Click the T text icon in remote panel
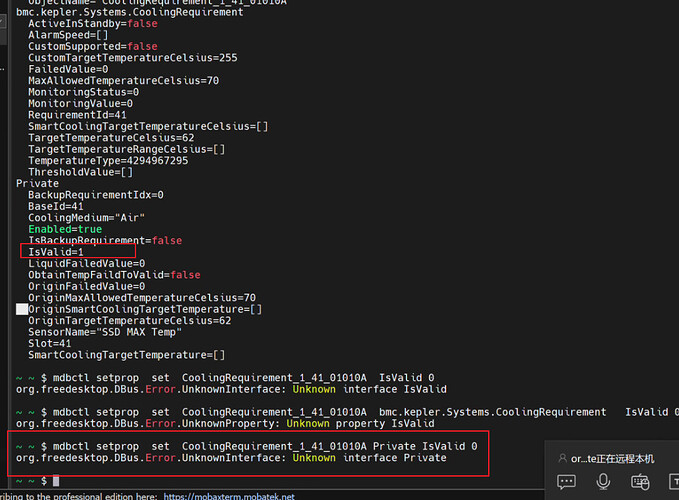The image size is (679, 500). point(674,481)
